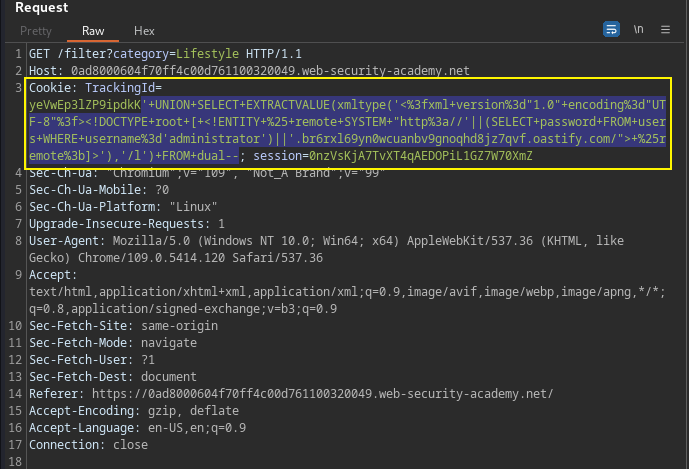Click the TrackingId value yeVwEp3lZP9ipdkK
The width and height of the screenshot is (689, 469).
point(85,105)
